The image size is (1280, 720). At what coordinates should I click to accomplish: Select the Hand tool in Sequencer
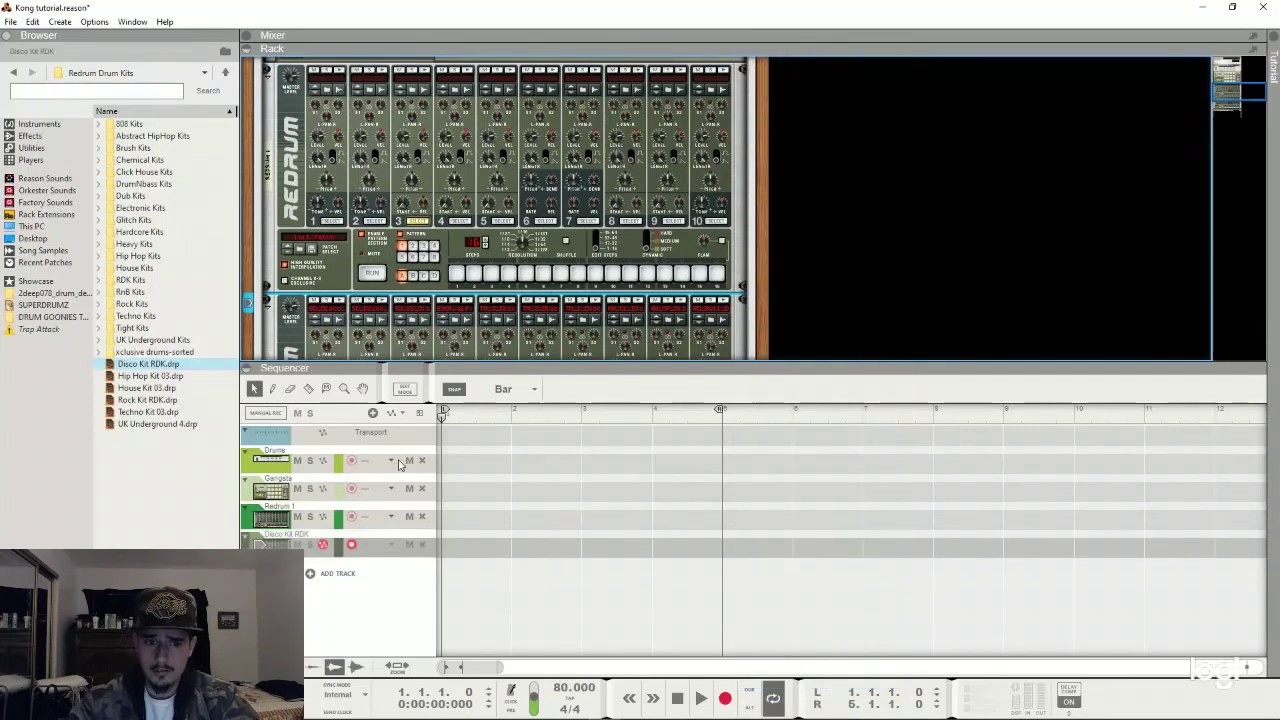click(x=362, y=389)
